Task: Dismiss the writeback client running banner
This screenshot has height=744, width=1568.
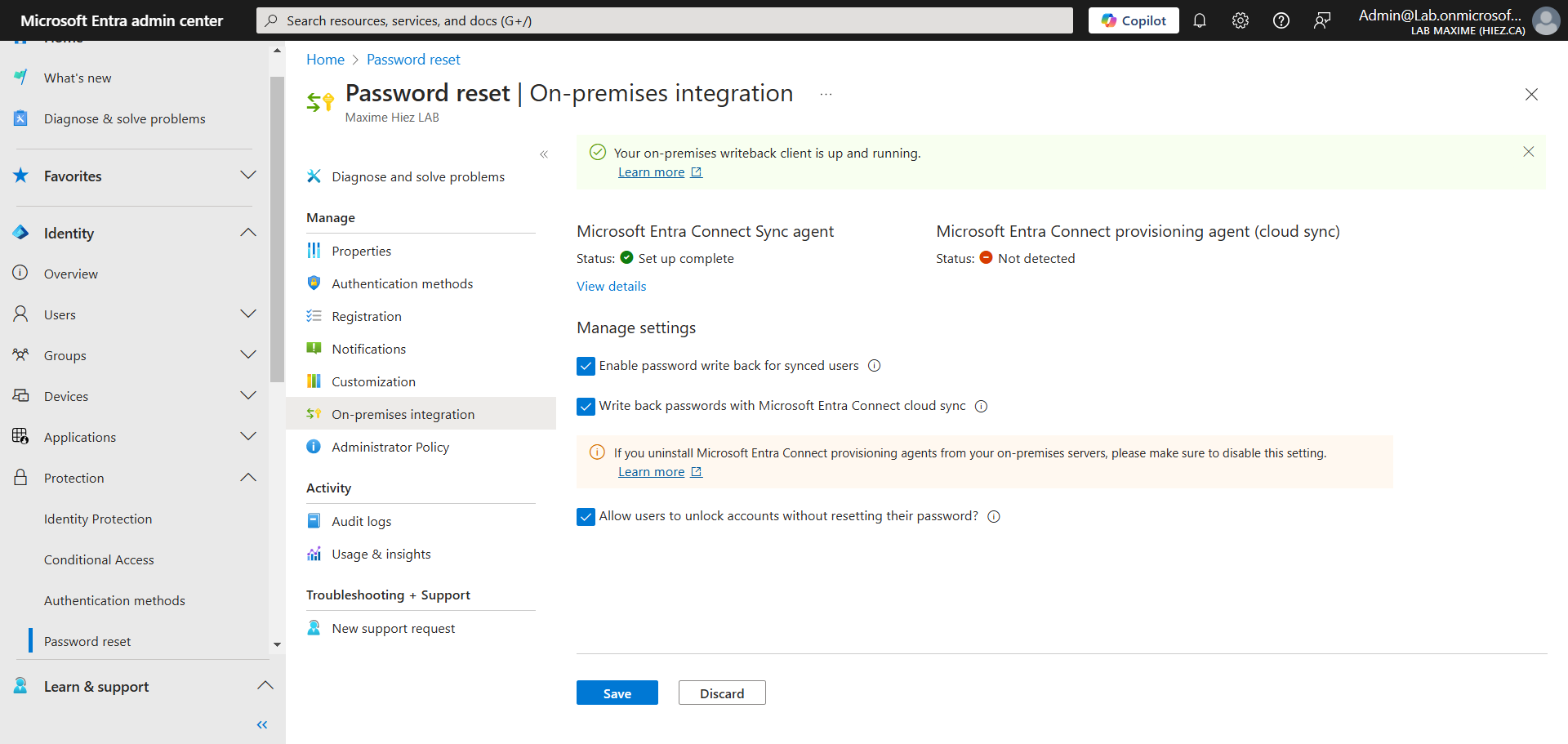Action: pos(1528,152)
